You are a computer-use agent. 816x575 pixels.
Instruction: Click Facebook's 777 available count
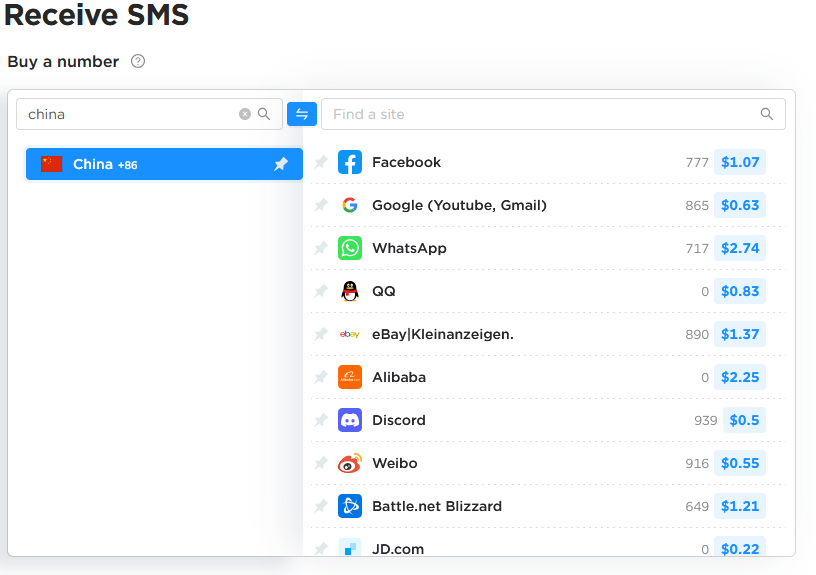(x=697, y=162)
